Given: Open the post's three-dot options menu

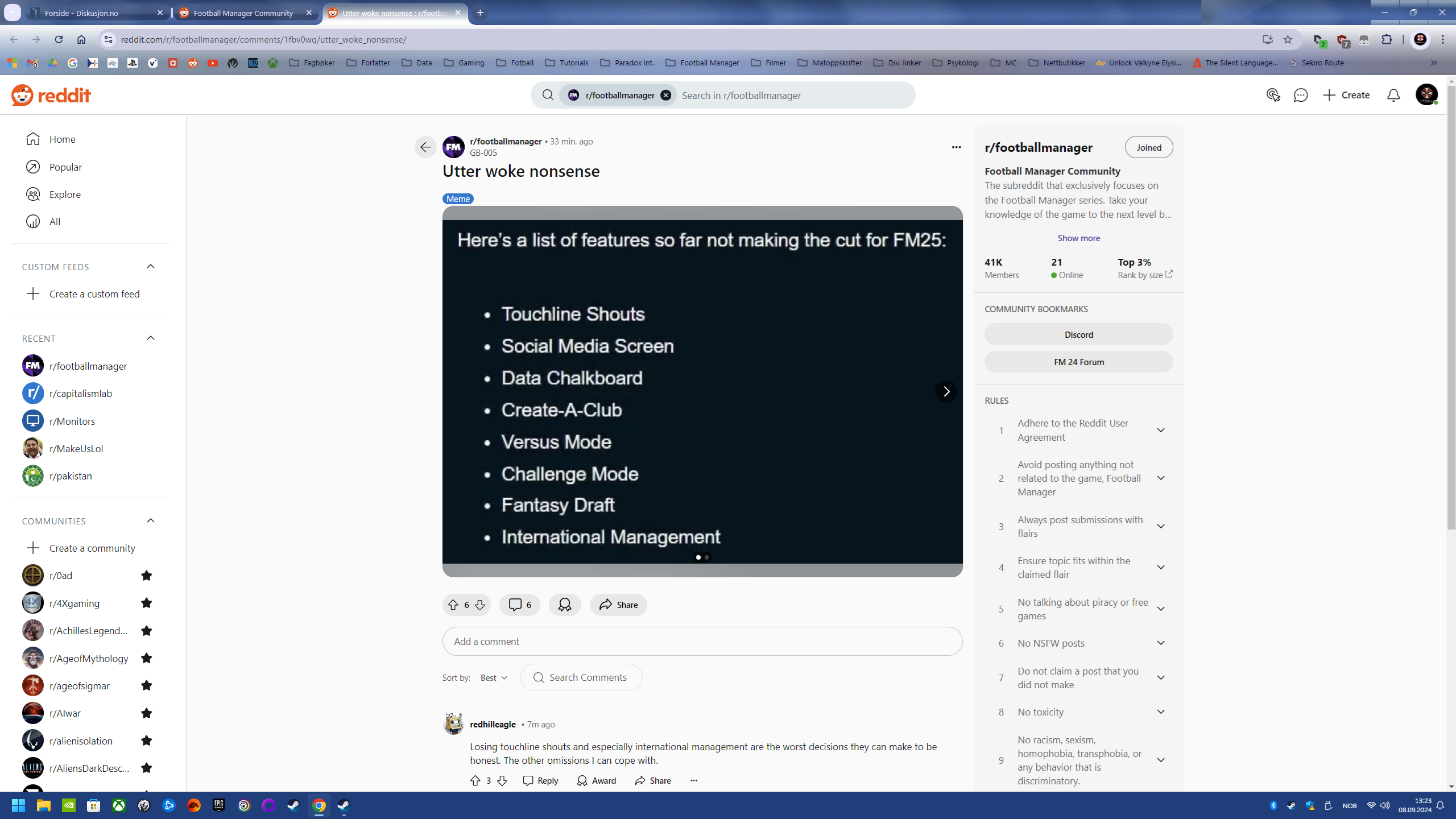Looking at the screenshot, I should 956,147.
